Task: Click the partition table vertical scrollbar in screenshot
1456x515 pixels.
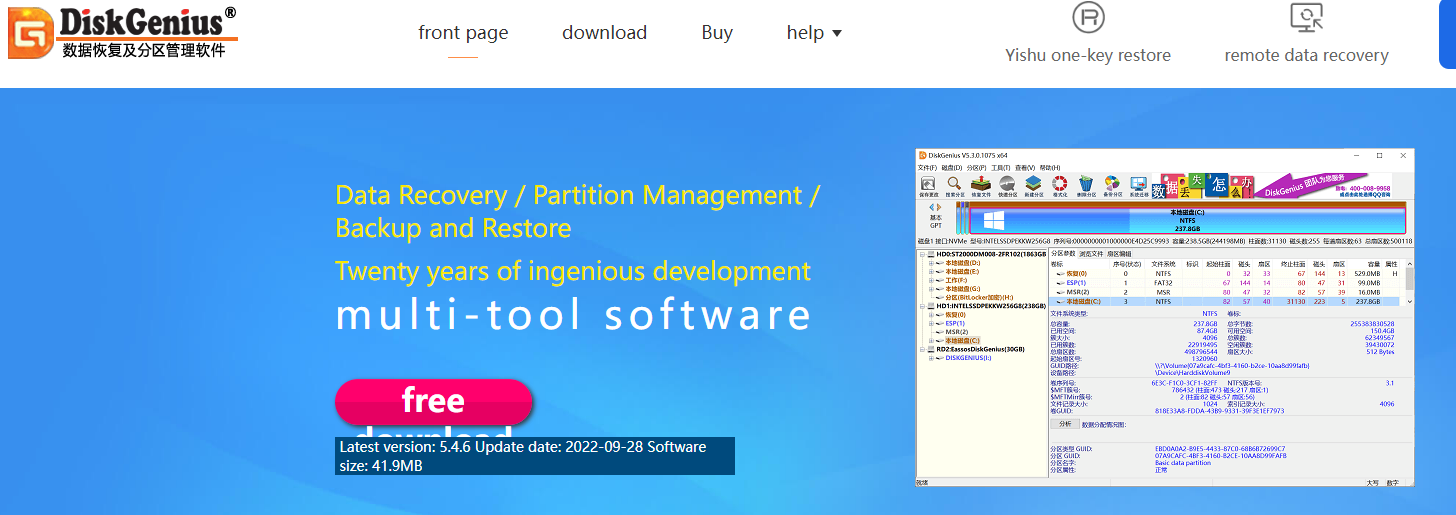Action: pos(1410,285)
